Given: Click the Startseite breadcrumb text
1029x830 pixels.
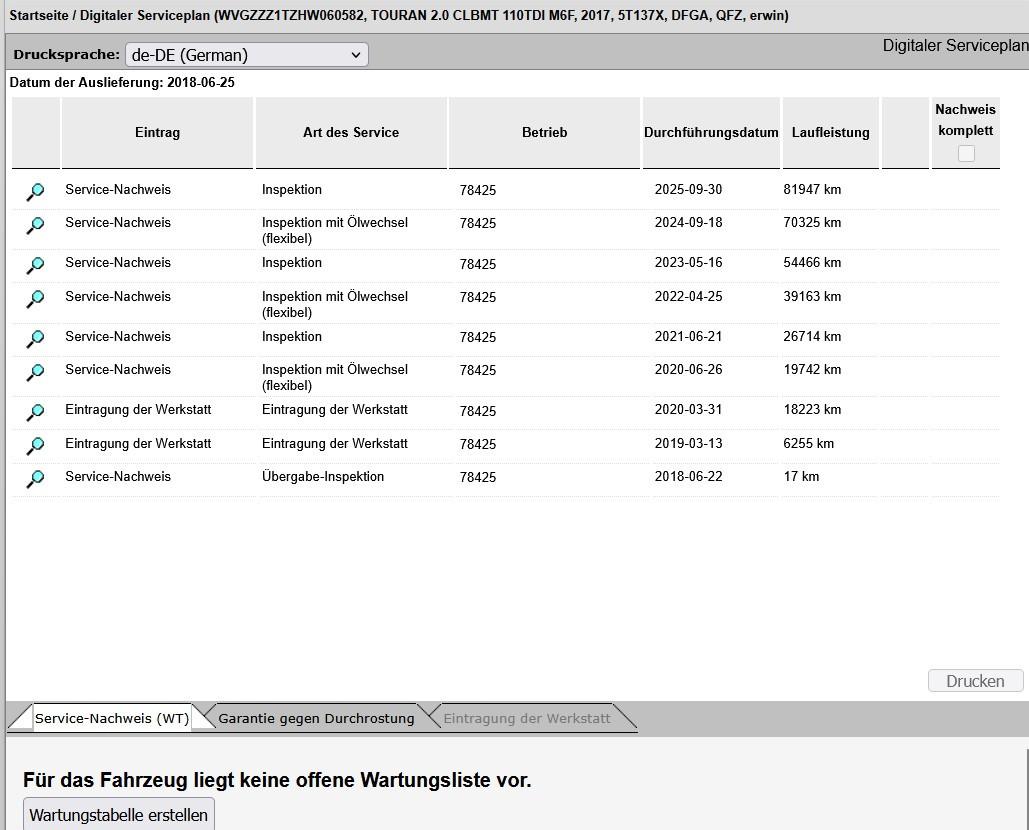Looking at the screenshot, I should (39, 15).
